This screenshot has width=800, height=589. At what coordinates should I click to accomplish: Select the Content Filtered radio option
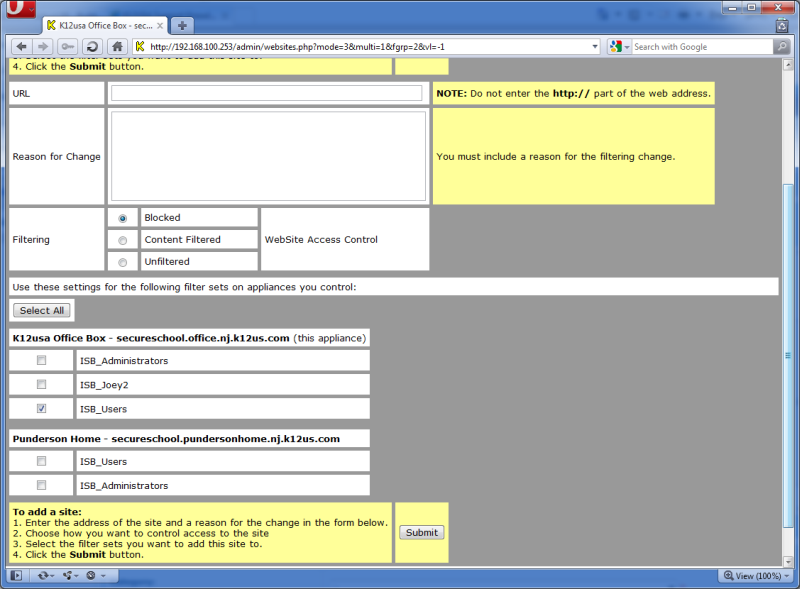coord(123,240)
